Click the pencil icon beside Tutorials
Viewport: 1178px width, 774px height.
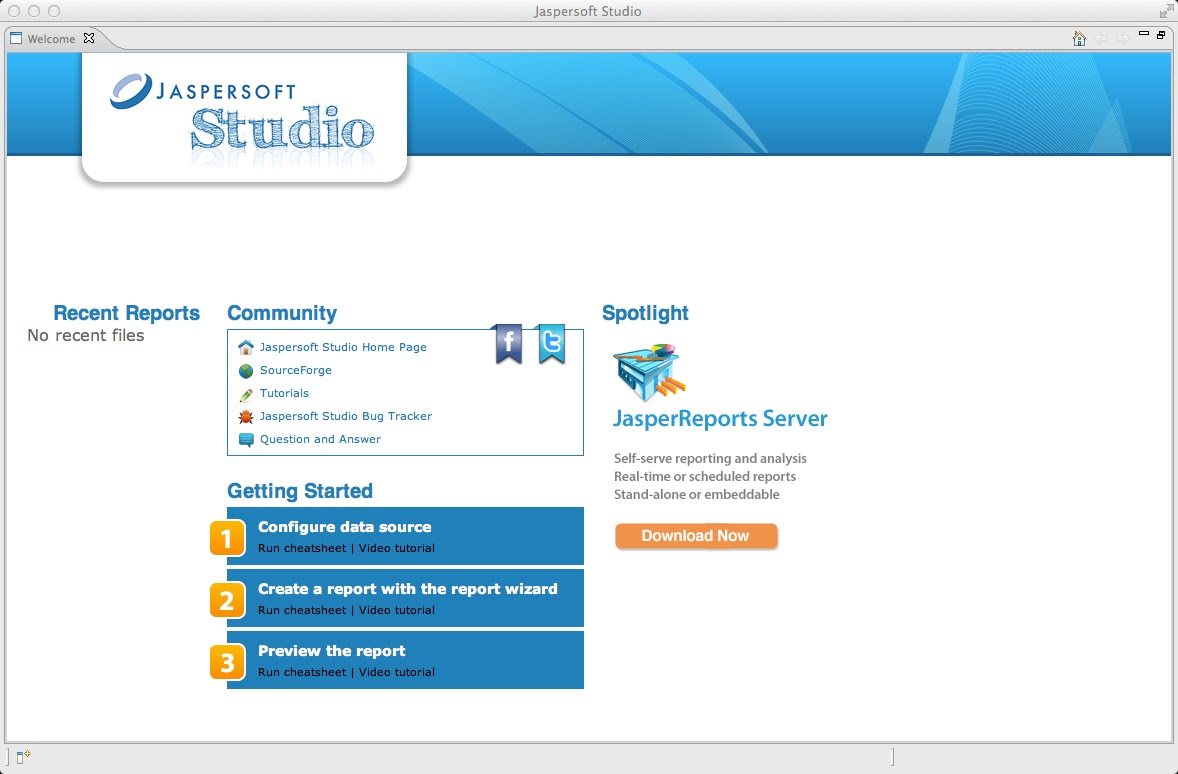246,394
